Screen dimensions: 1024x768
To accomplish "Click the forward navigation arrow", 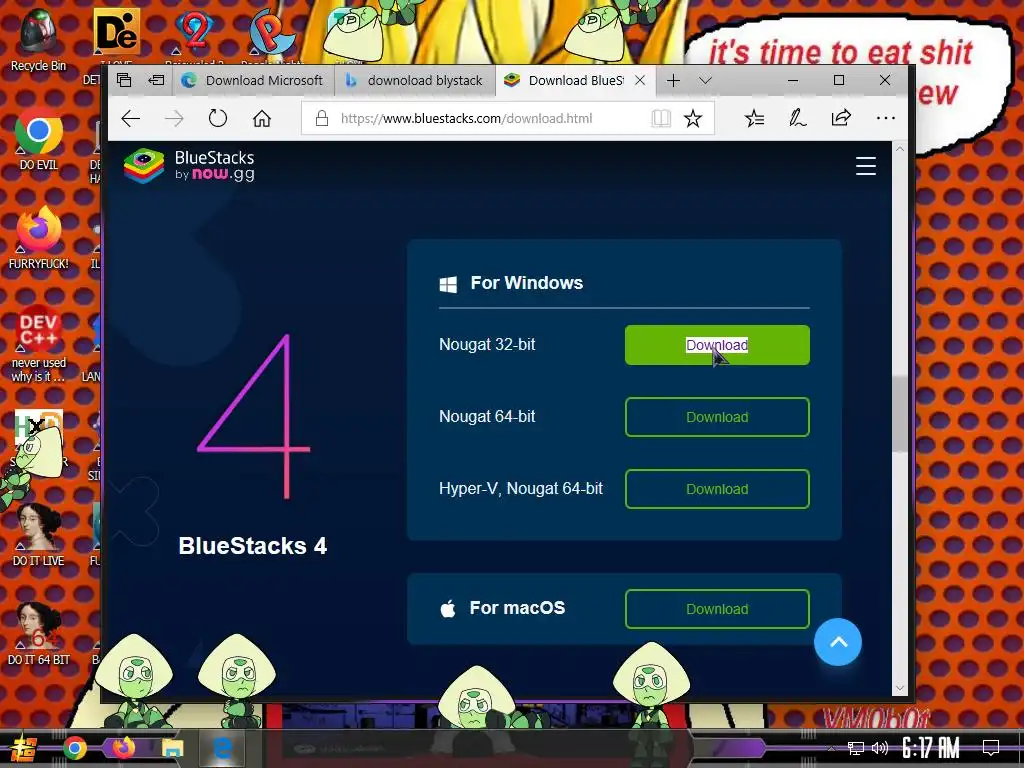I will (174, 118).
